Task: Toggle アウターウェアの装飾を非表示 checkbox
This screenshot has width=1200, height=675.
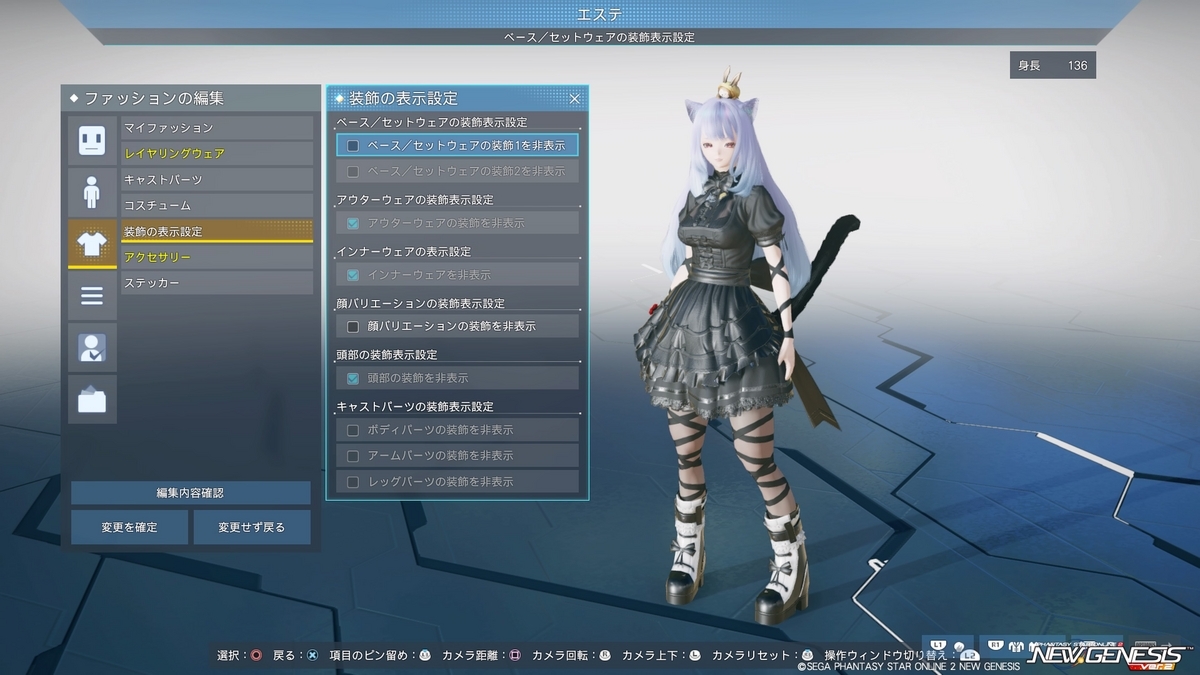Action: coord(353,223)
